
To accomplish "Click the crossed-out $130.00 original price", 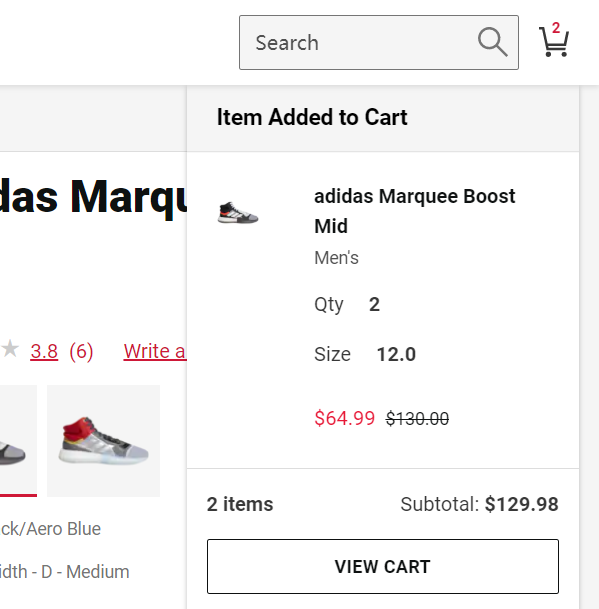I will pyautogui.click(x=417, y=419).
